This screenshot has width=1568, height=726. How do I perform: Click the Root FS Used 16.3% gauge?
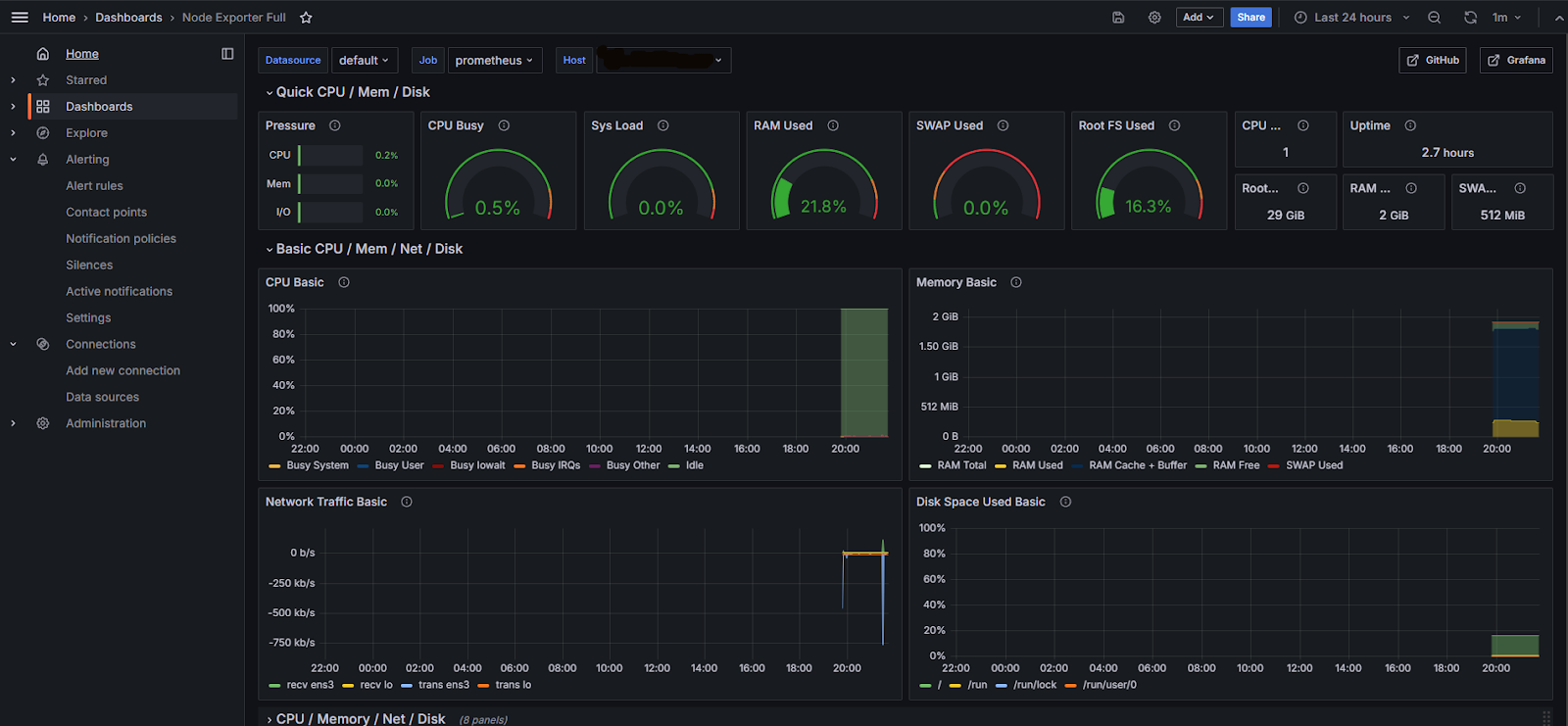click(1149, 186)
